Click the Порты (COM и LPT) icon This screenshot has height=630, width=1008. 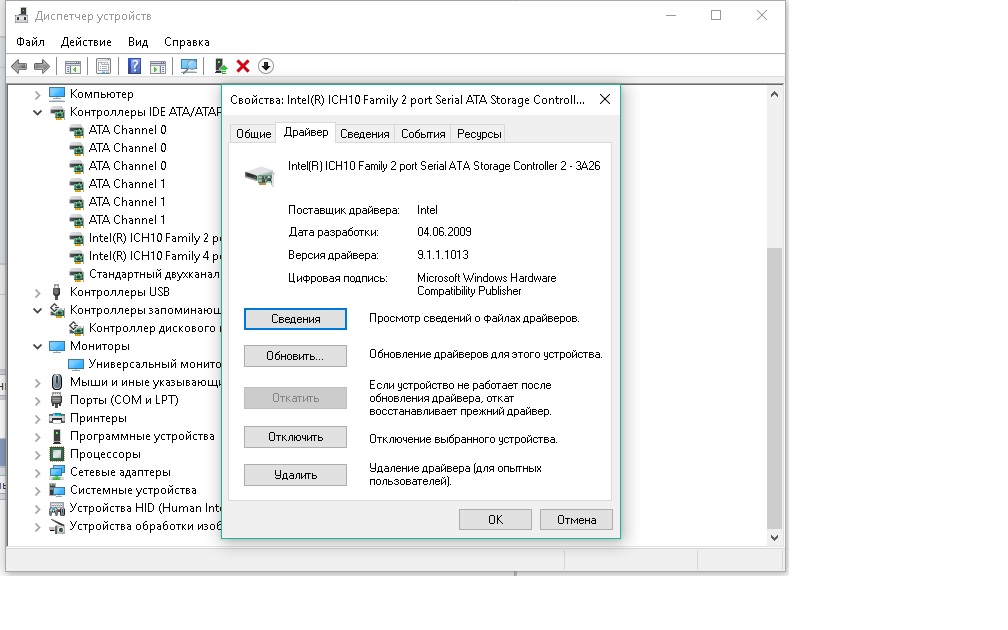tap(57, 400)
